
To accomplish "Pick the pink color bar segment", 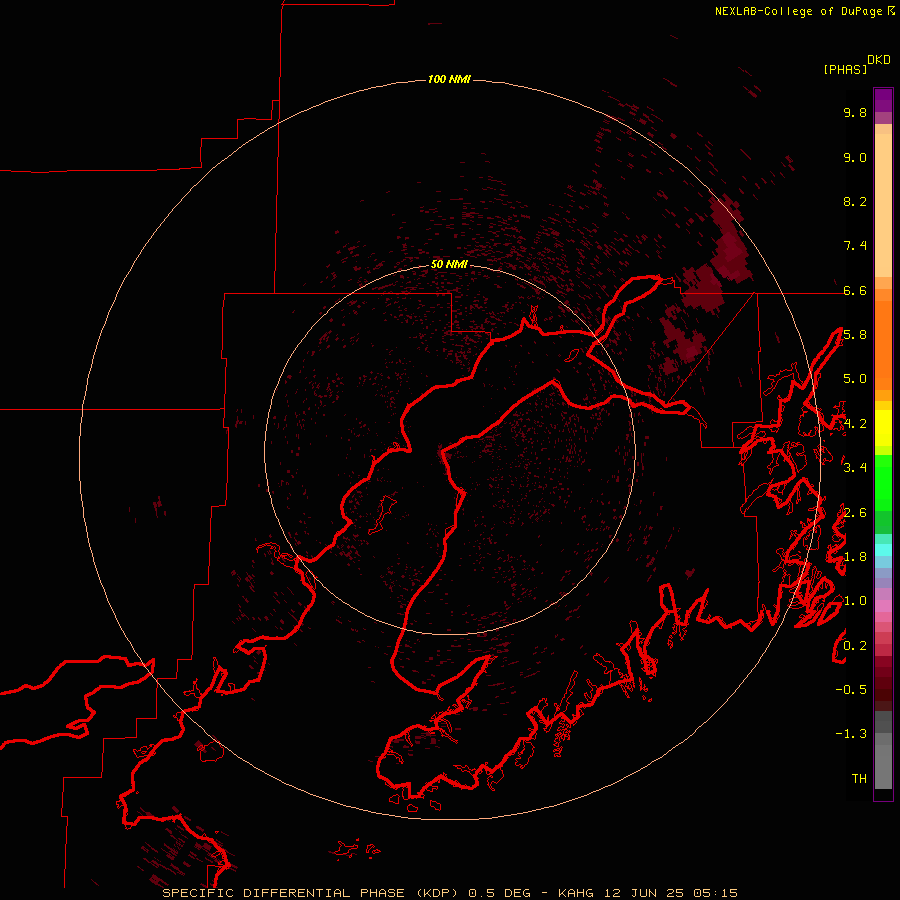I will [883, 606].
